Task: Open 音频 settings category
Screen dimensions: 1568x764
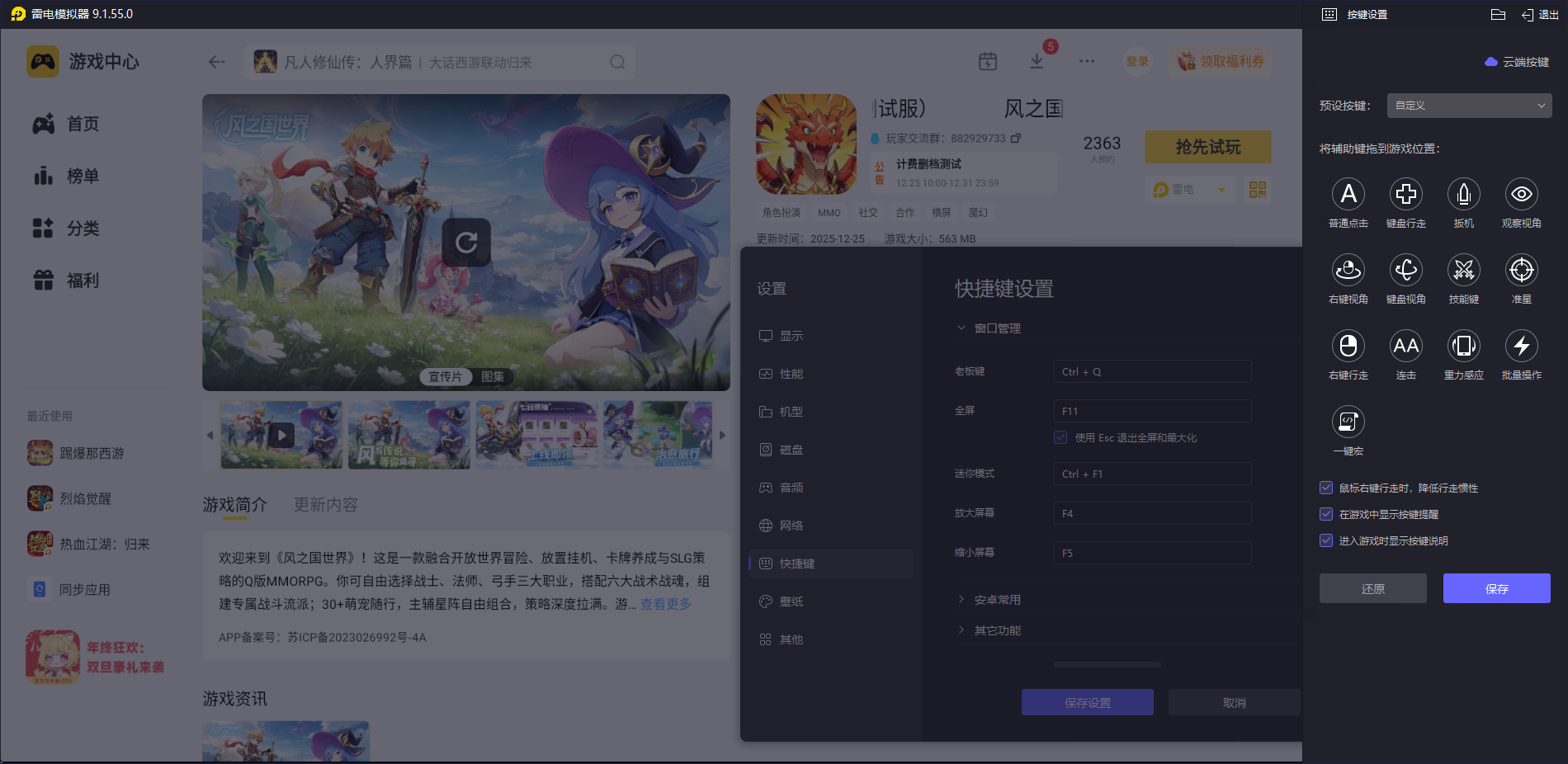Action: coord(831,488)
